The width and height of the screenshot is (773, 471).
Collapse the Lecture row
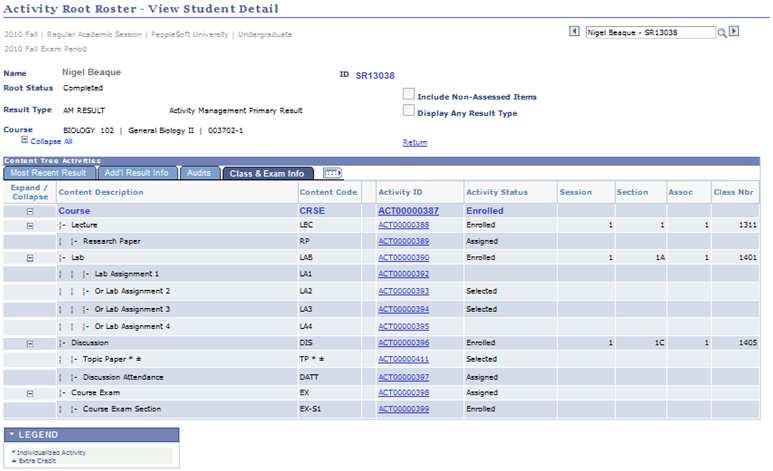[30, 225]
